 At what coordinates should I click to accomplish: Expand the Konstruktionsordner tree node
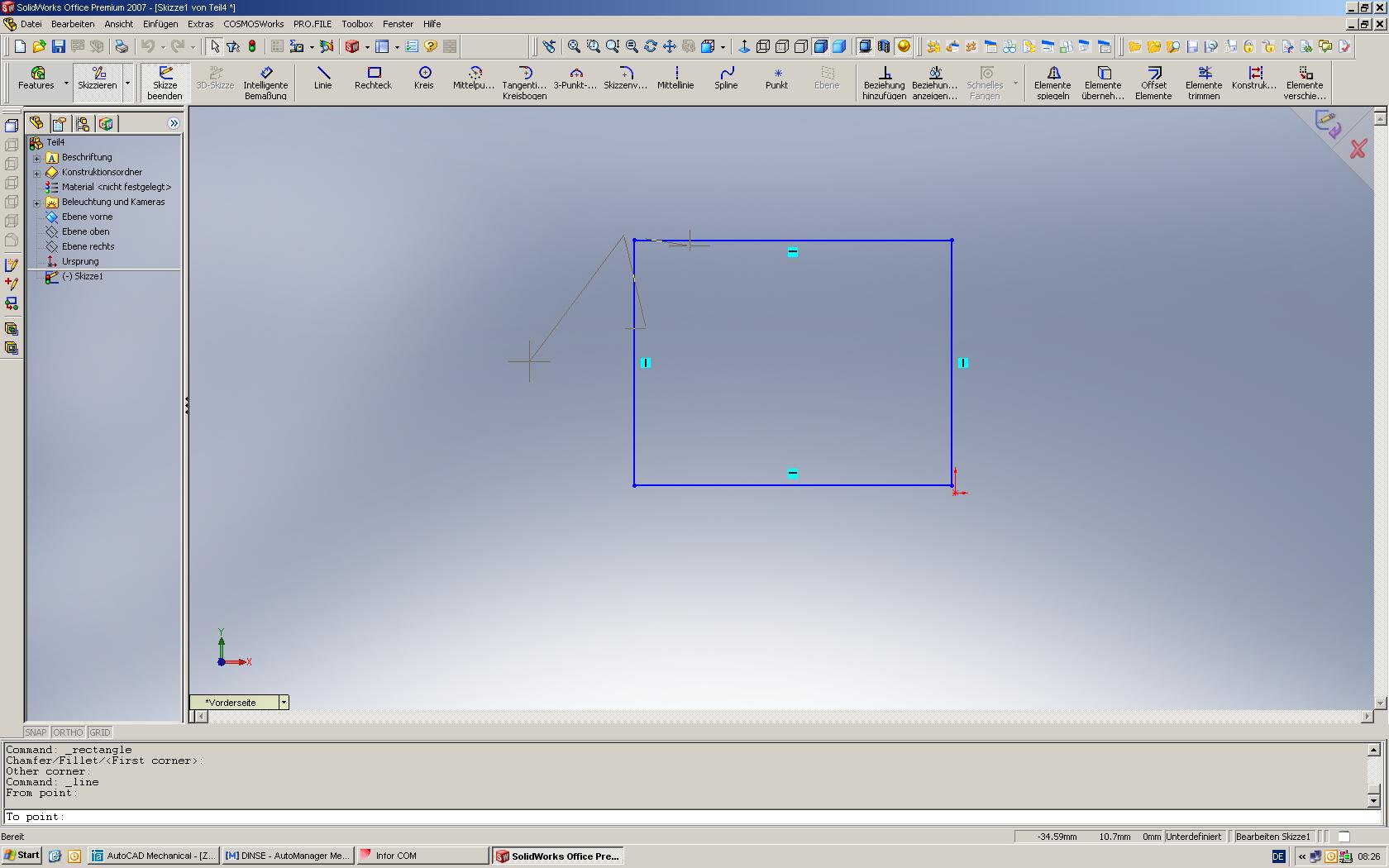[36, 173]
